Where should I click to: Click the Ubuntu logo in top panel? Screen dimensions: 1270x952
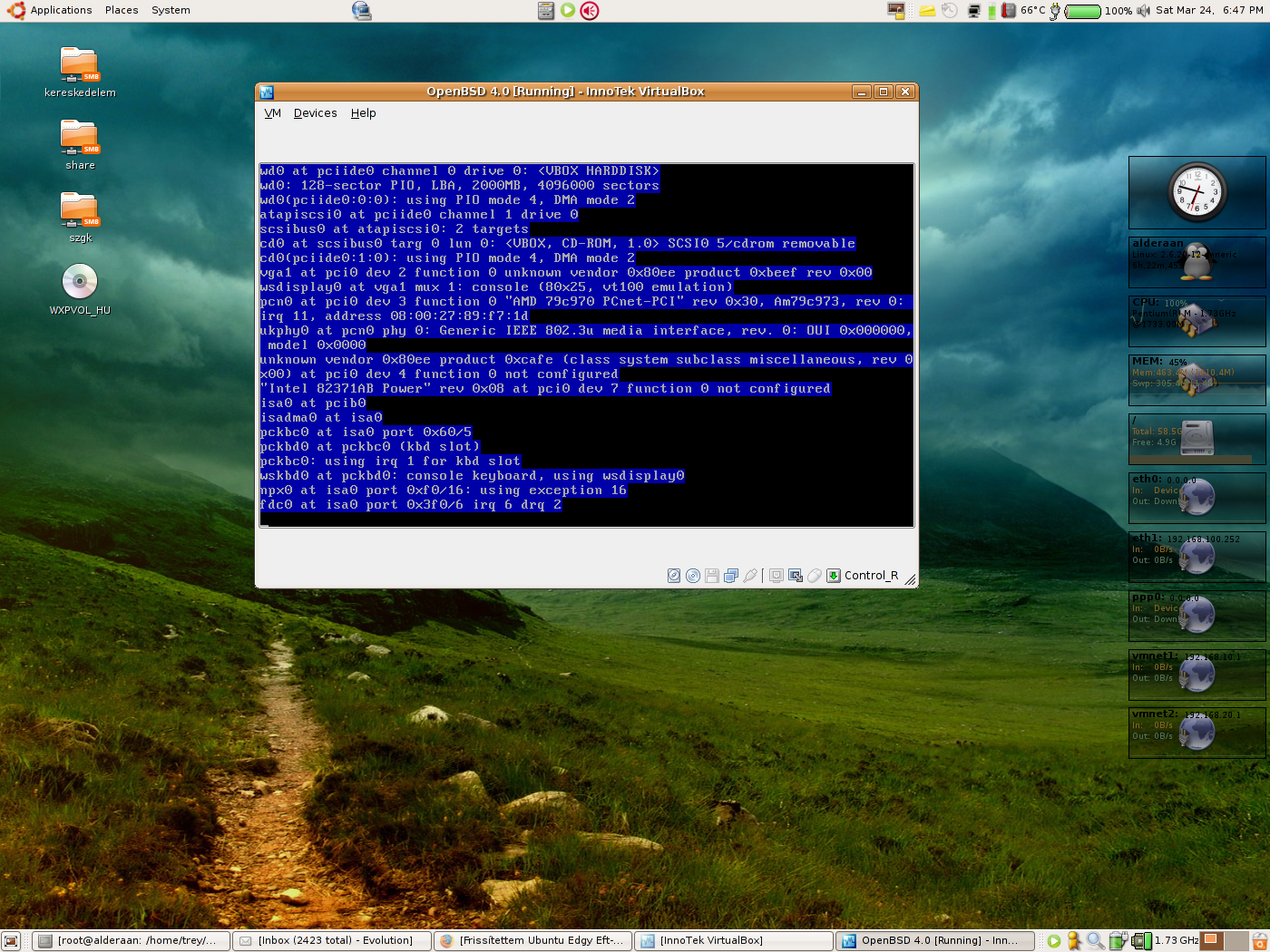15,10
